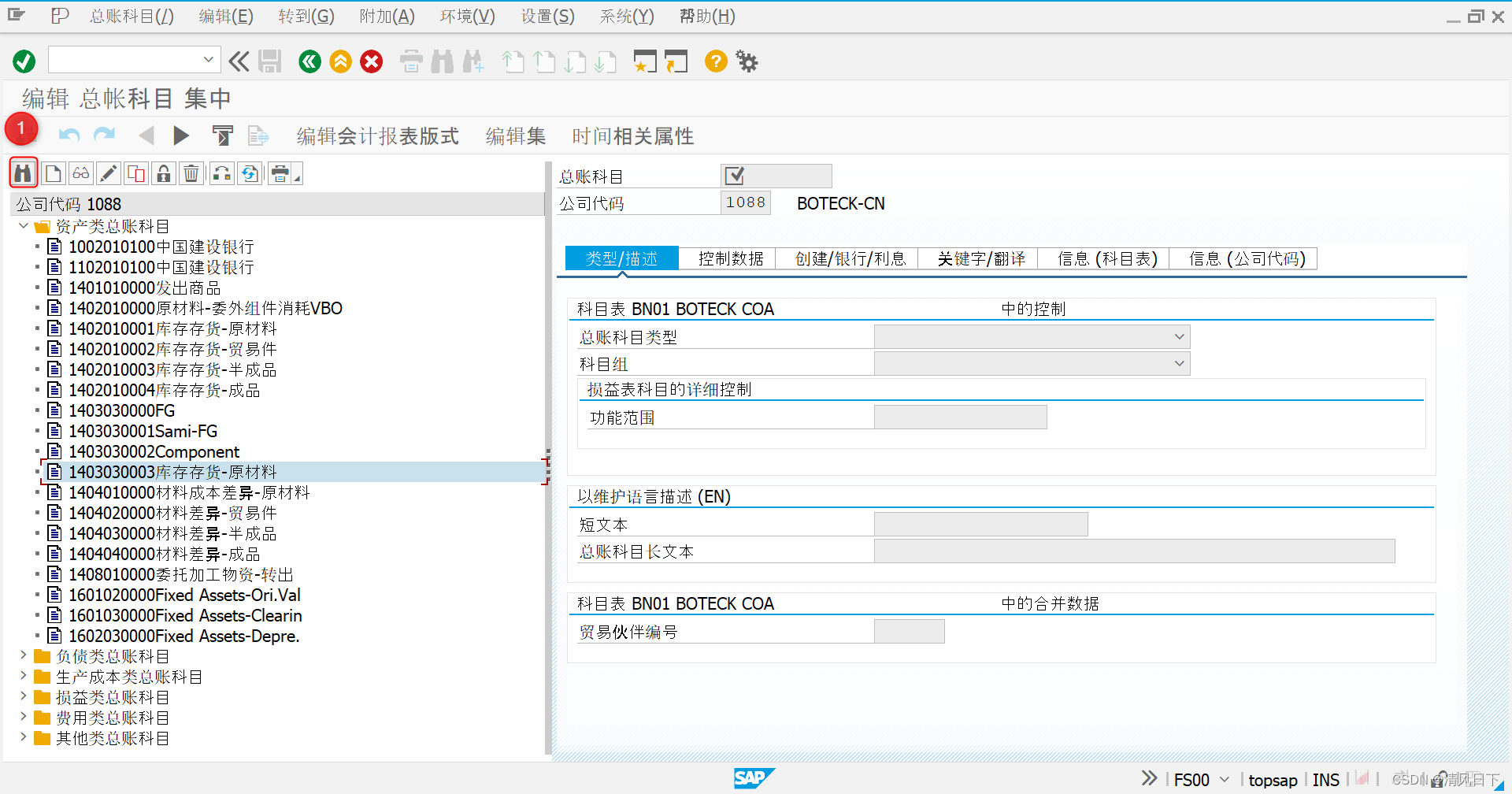The width and height of the screenshot is (1512, 794).
Task: Open the tree toolbar print options arrow
Action: [298, 179]
